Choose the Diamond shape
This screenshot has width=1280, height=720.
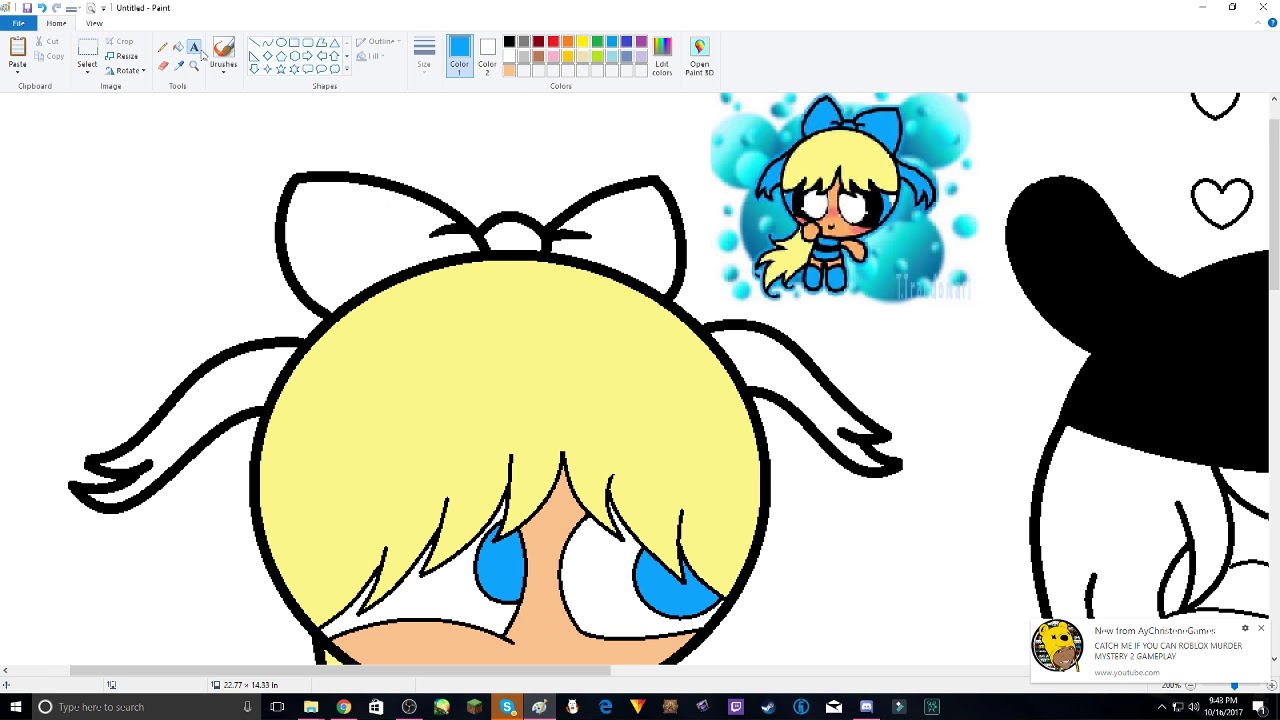267,56
